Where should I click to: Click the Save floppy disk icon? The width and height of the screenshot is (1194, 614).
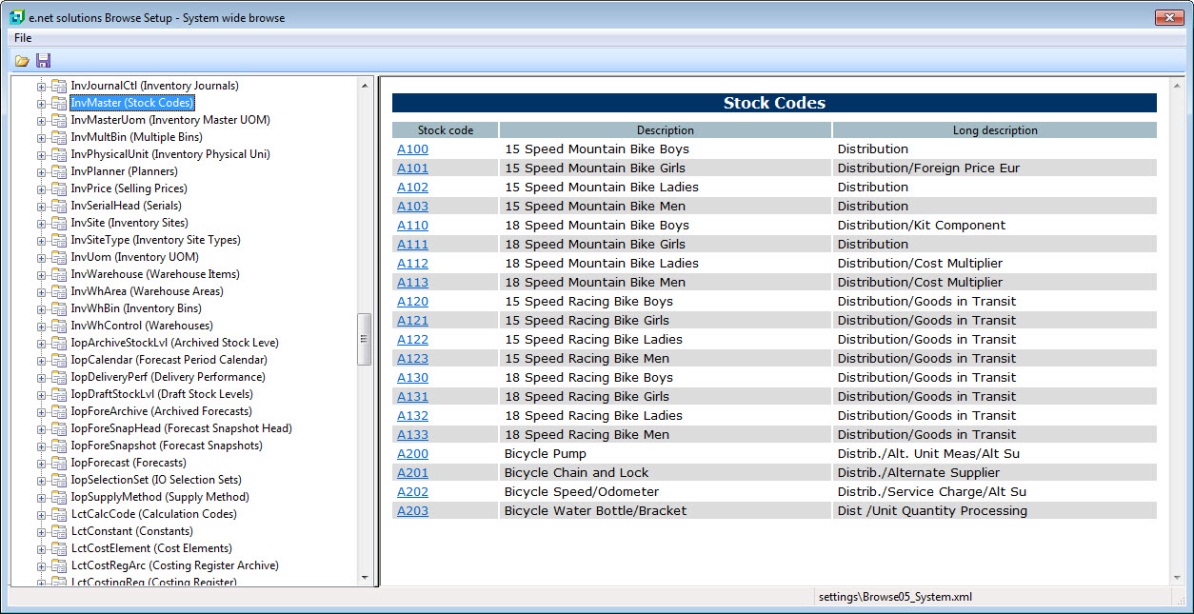[x=43, y=61]
